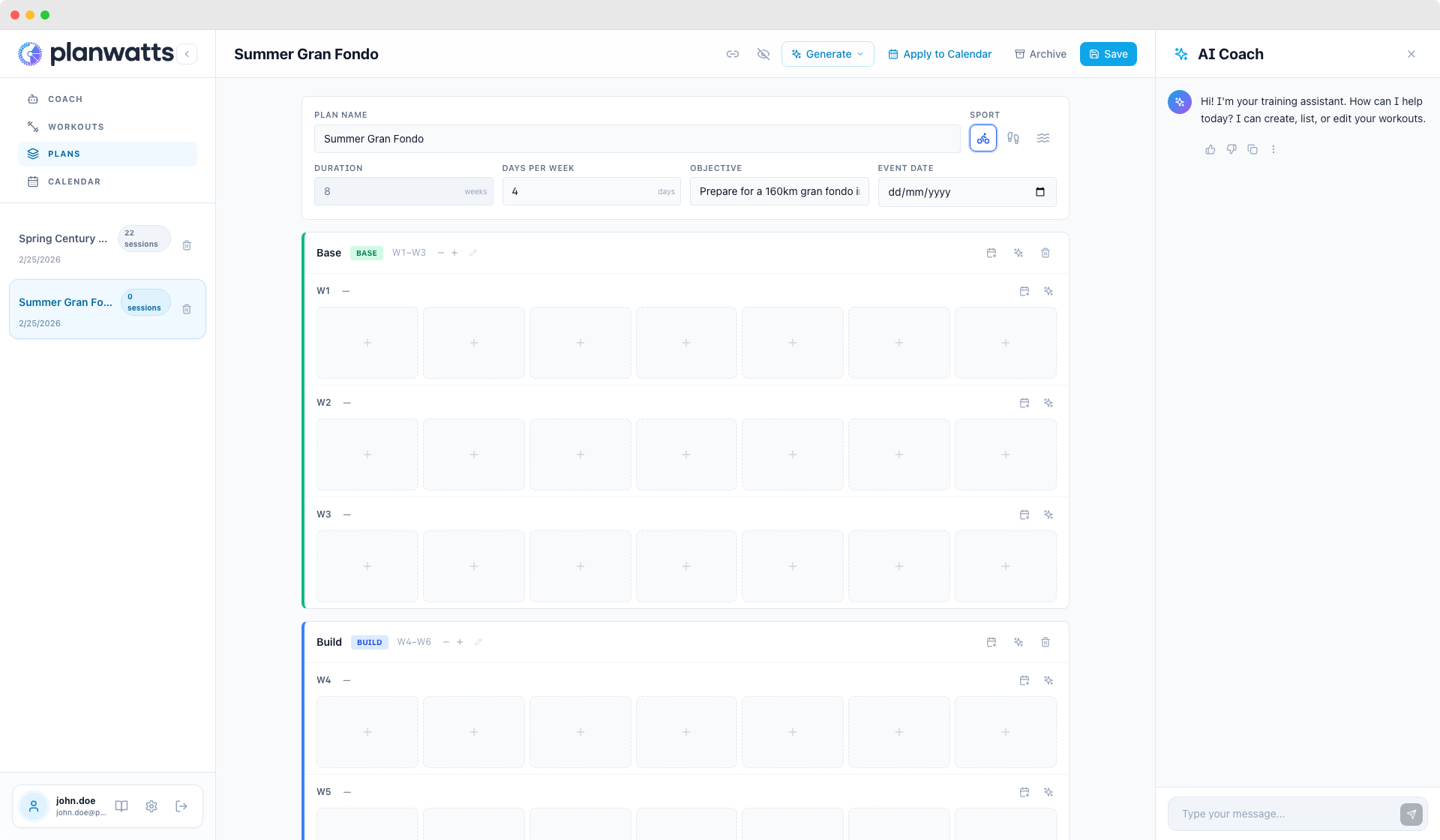The height and width of the screenshot is (840, 1440).
Task: Rename the Base phase with pencil icon
Action: [x=473, y=253]
